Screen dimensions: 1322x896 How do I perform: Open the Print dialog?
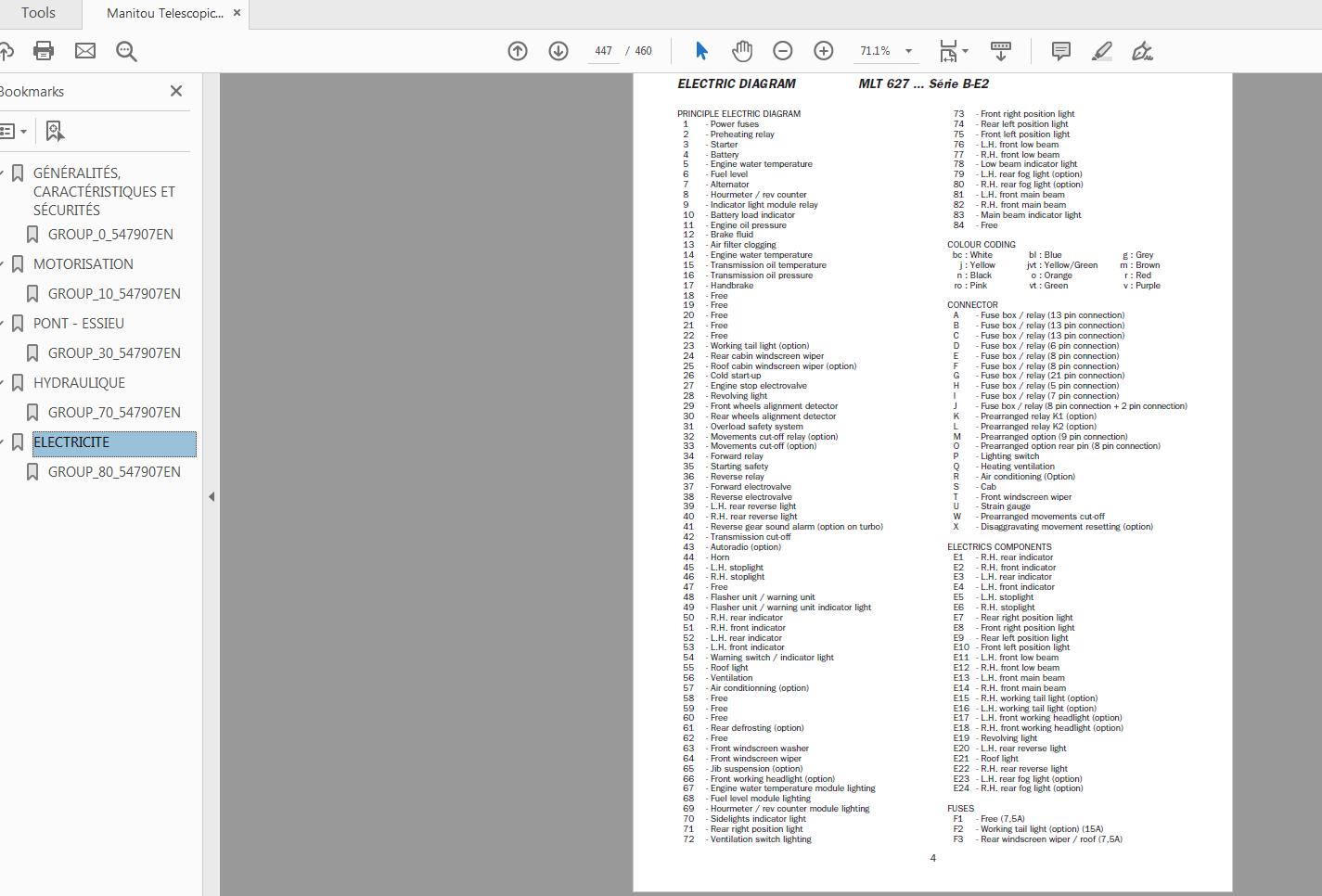pyautogui.click(x=44, y=51)
